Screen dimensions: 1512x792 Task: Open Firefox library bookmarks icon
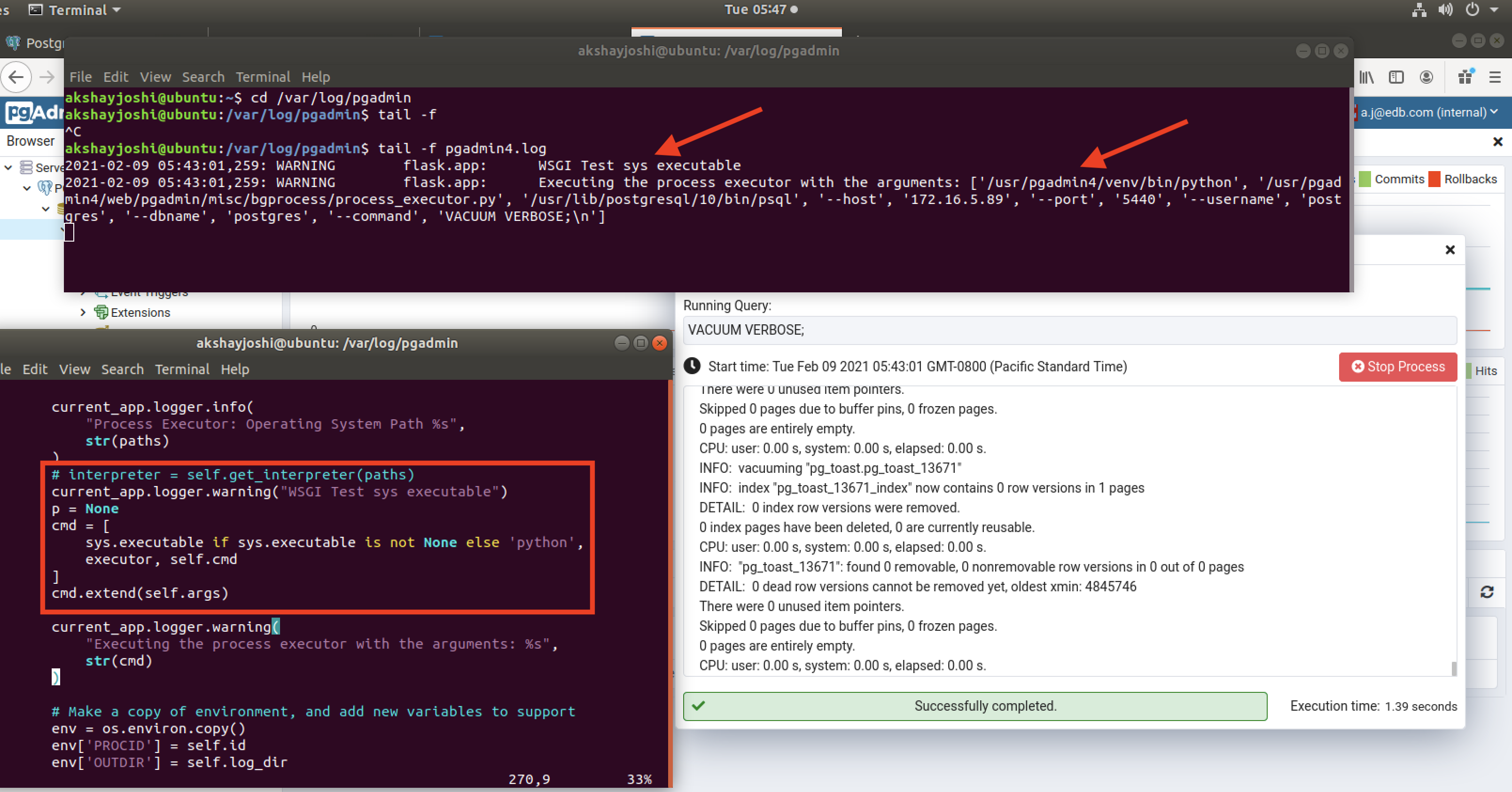pos(1366,77)
